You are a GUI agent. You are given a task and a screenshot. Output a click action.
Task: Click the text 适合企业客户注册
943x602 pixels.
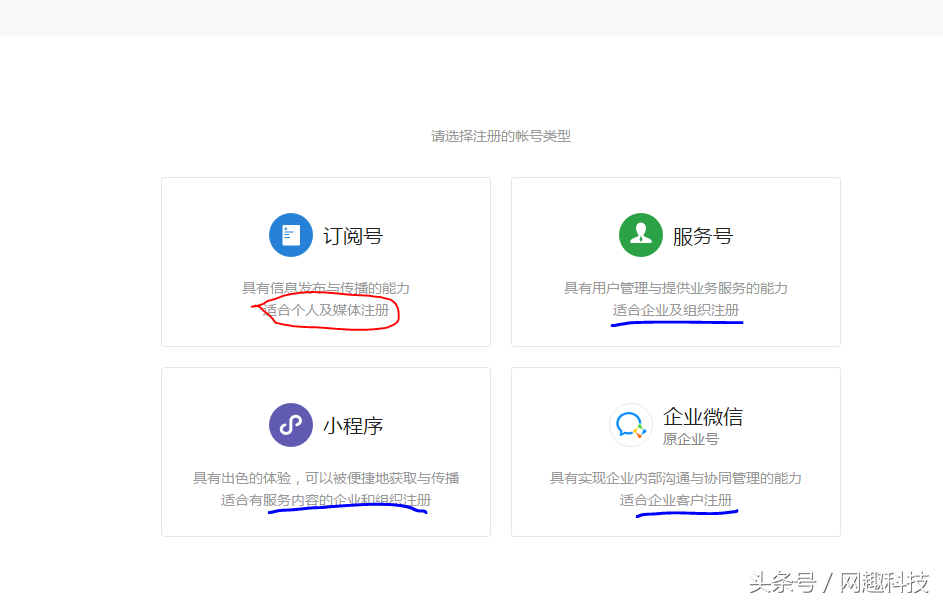675,500
